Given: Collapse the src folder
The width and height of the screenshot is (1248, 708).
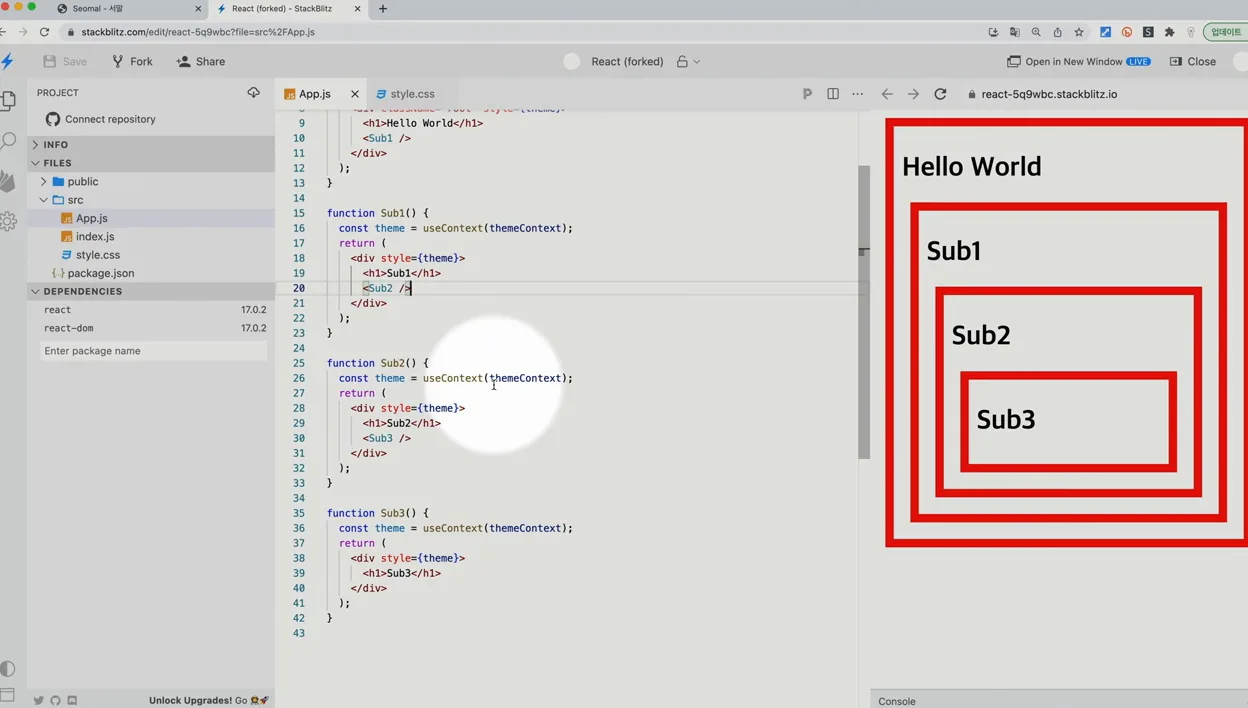Looking at the screenshot, I should (150, 199).
